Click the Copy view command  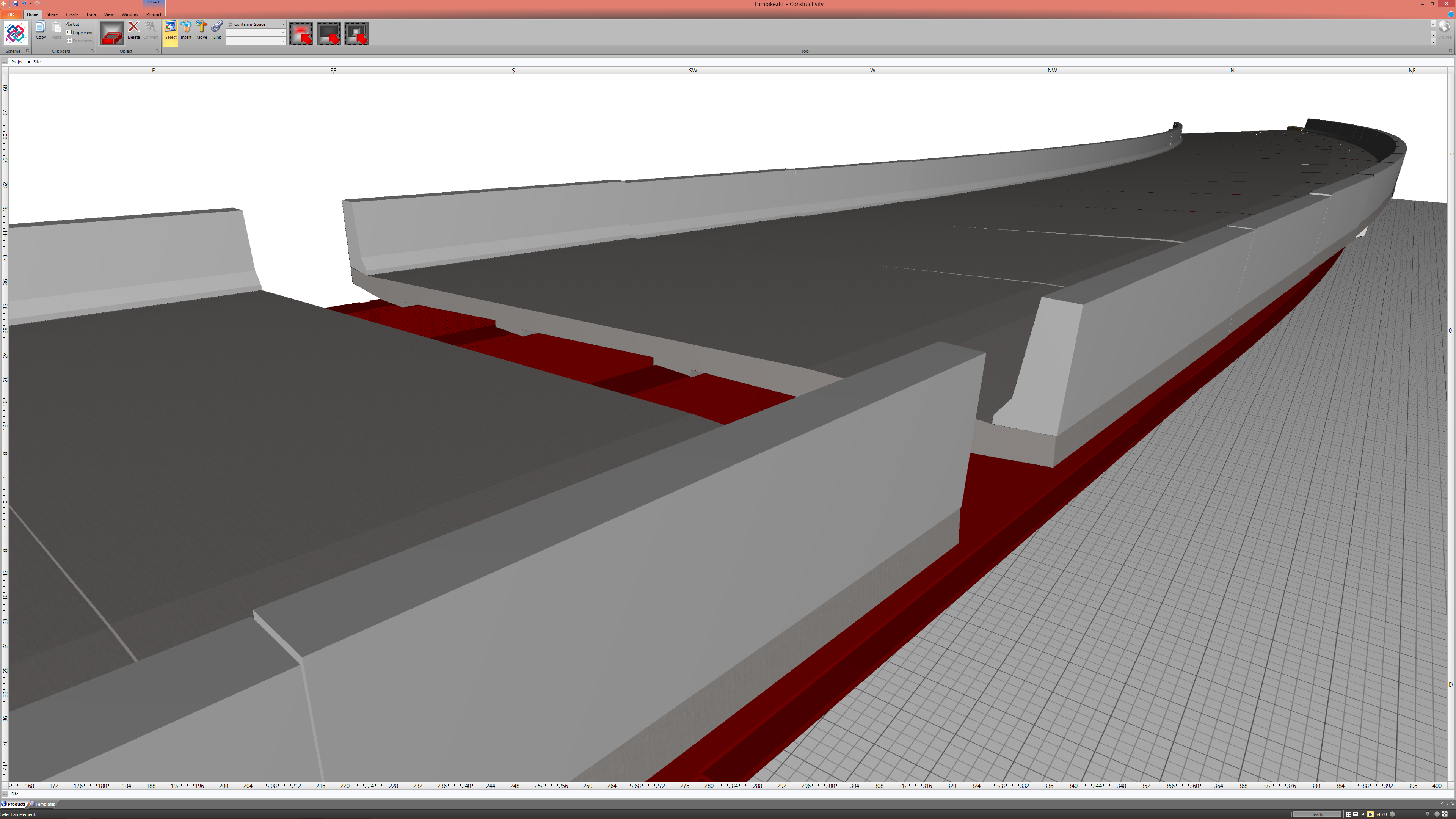point(80,32)
